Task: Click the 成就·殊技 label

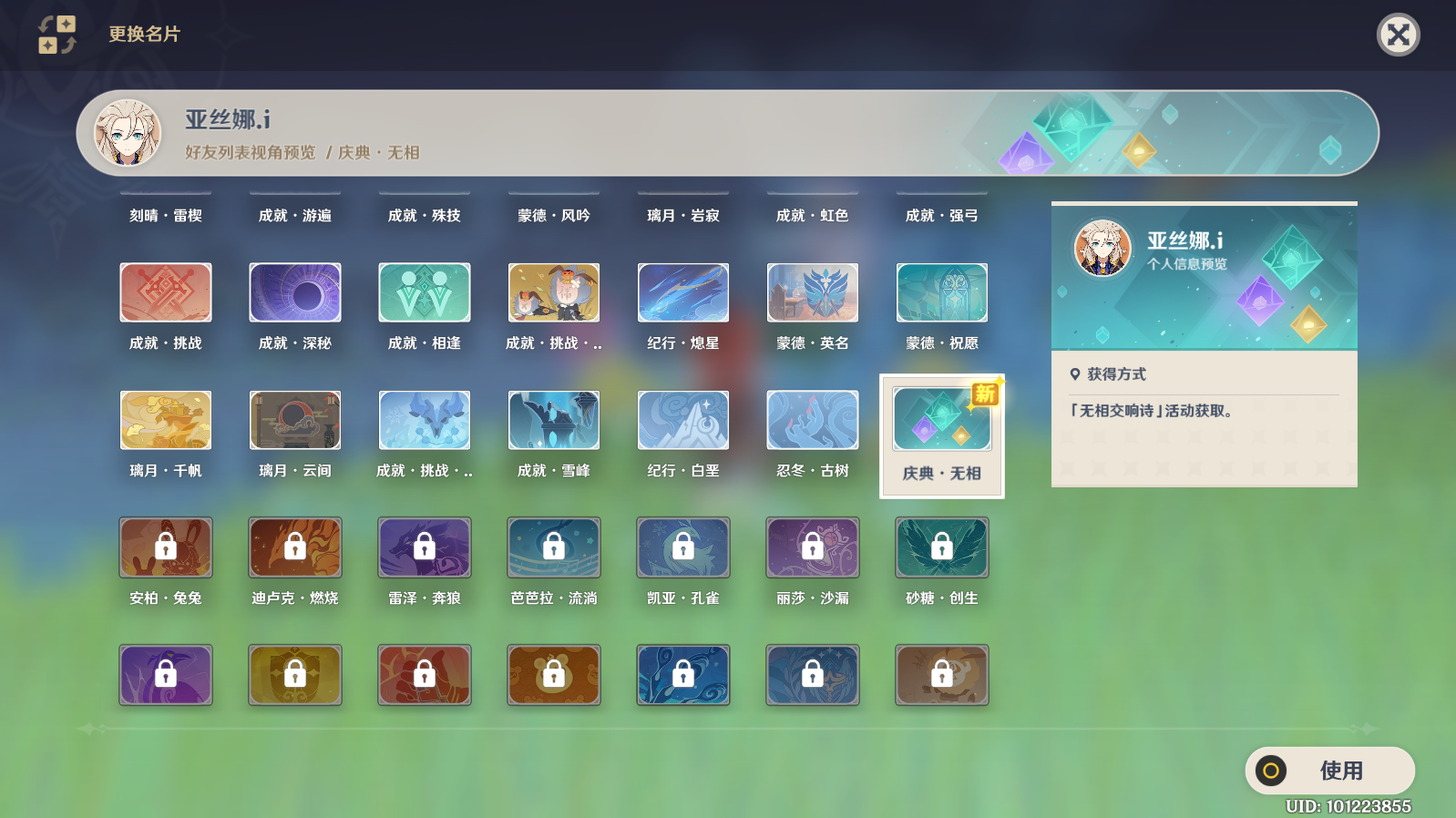Action: pos(425,215)
